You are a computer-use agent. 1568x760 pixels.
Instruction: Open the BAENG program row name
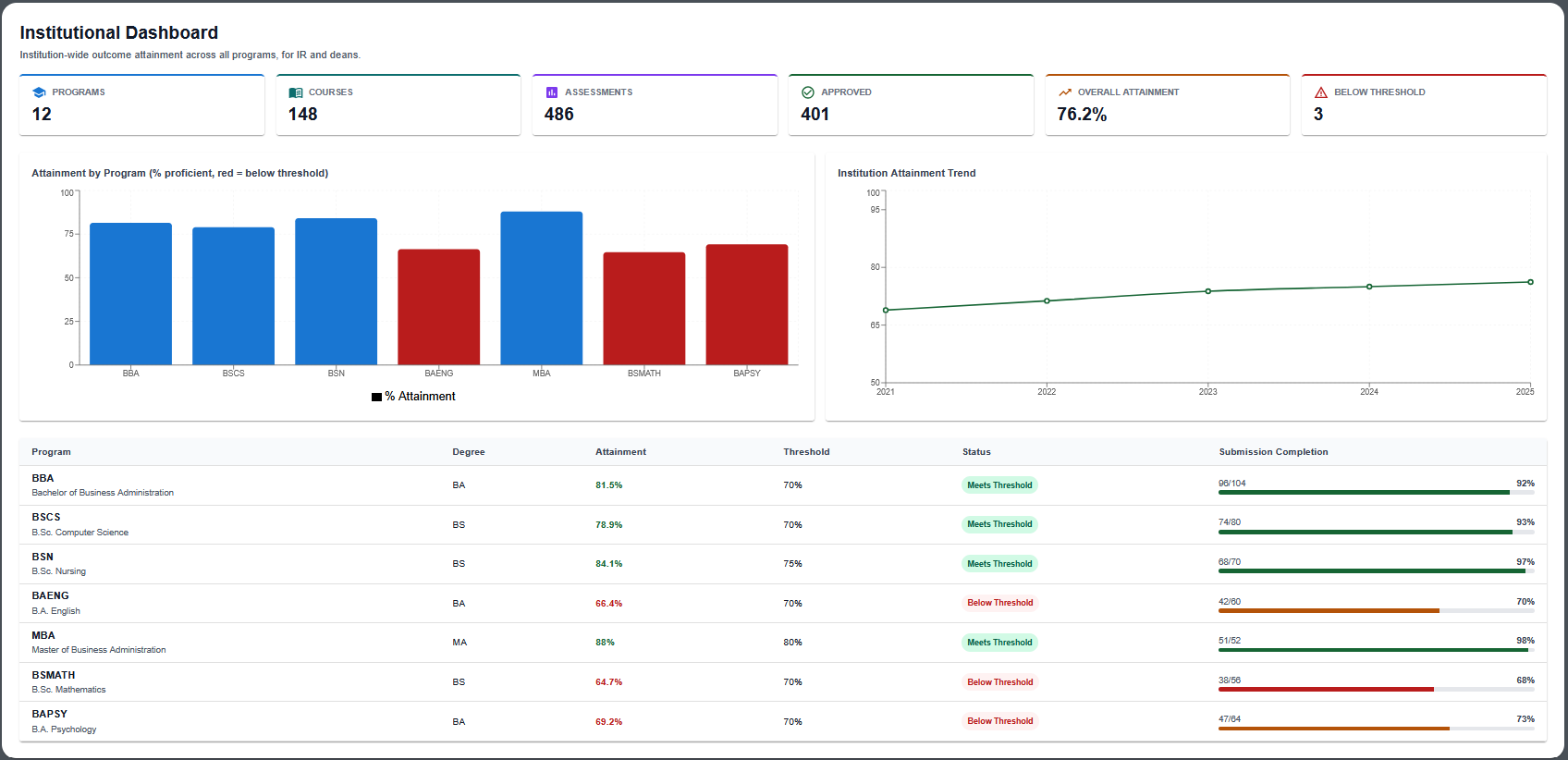(50, 596)
